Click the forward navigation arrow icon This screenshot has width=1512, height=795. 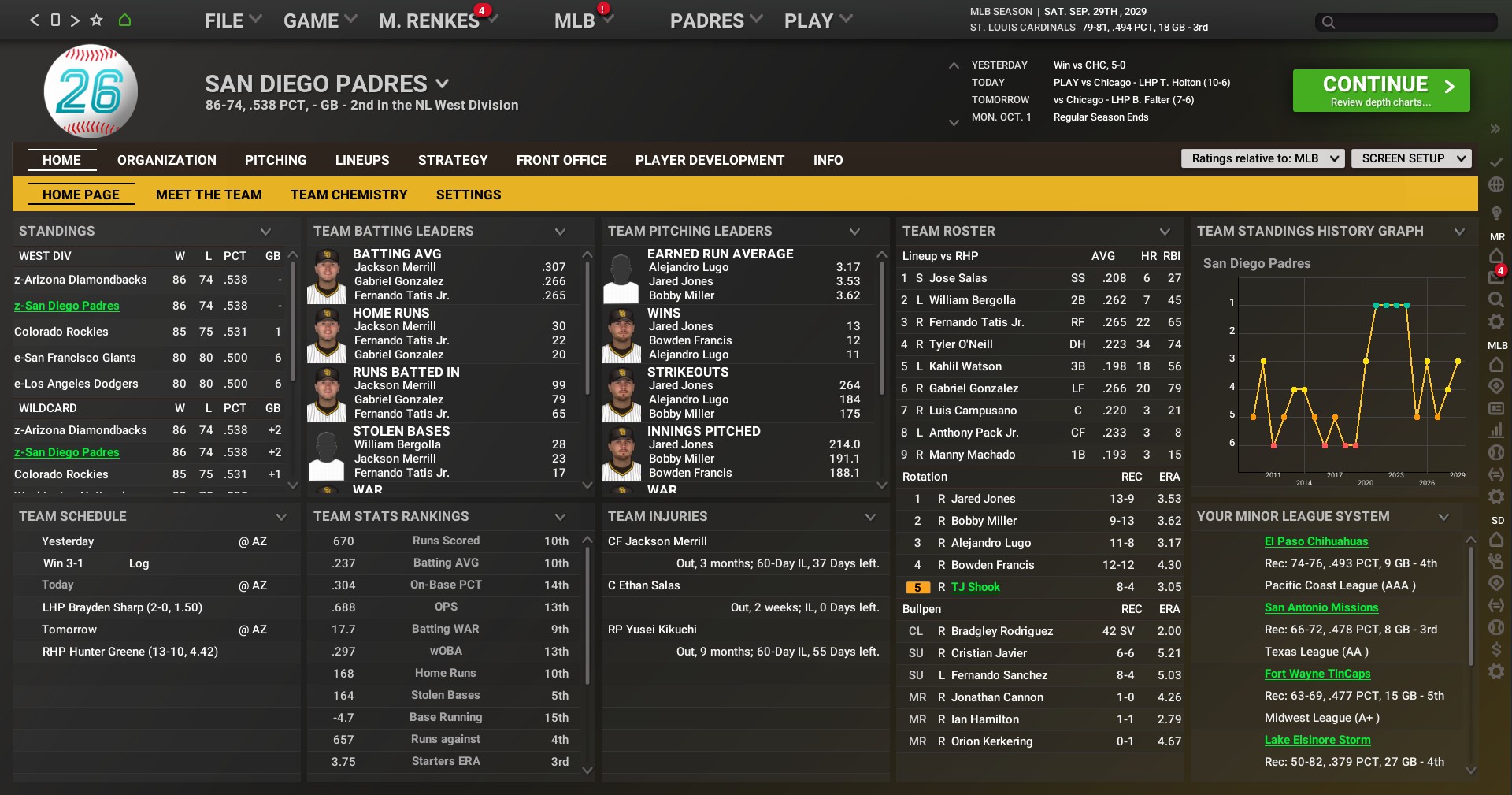tap(75, 20)
